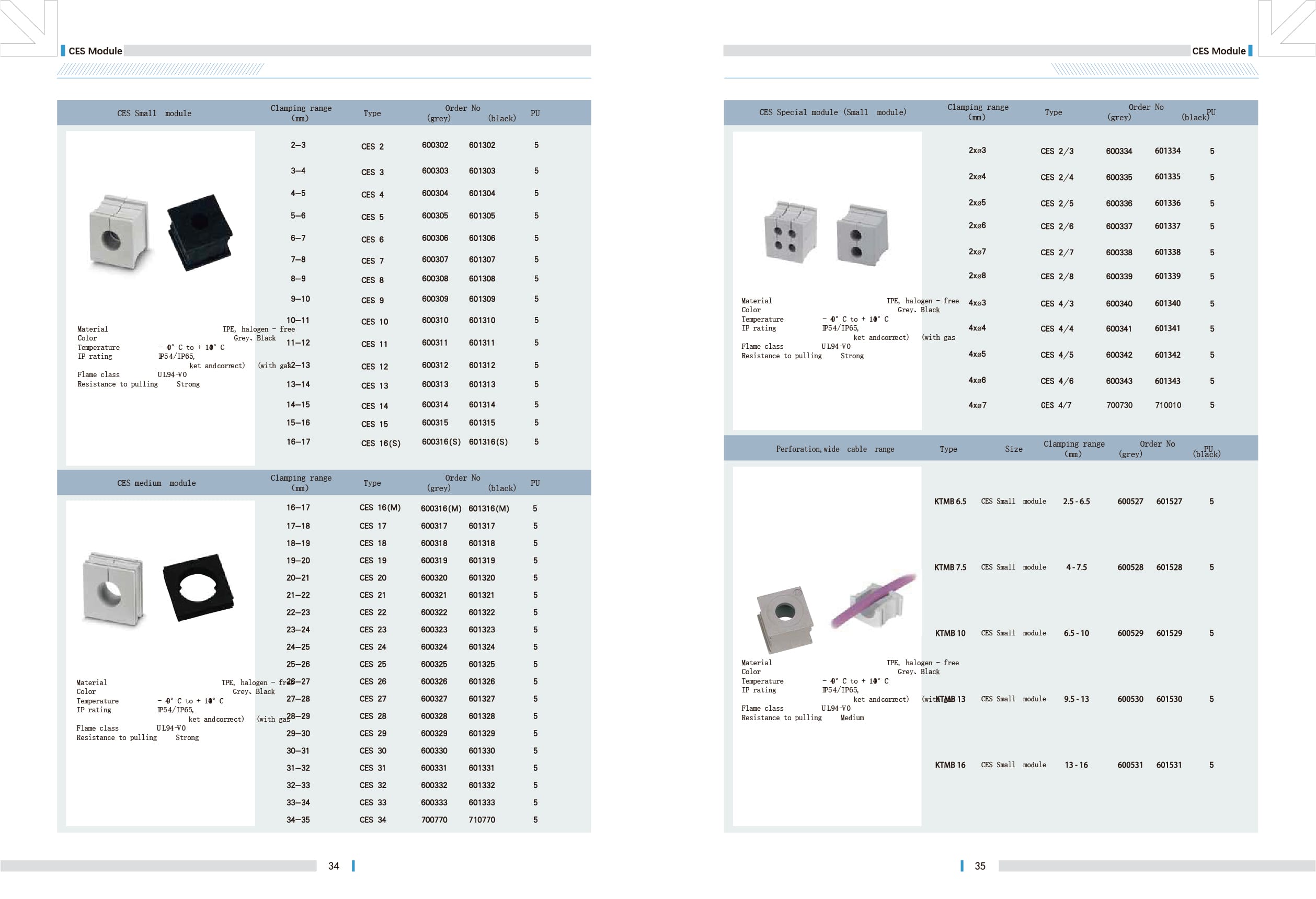Select the KTMB 6.5 type label
This screenshot has height=899, width=1316.
tap(949, 502)
